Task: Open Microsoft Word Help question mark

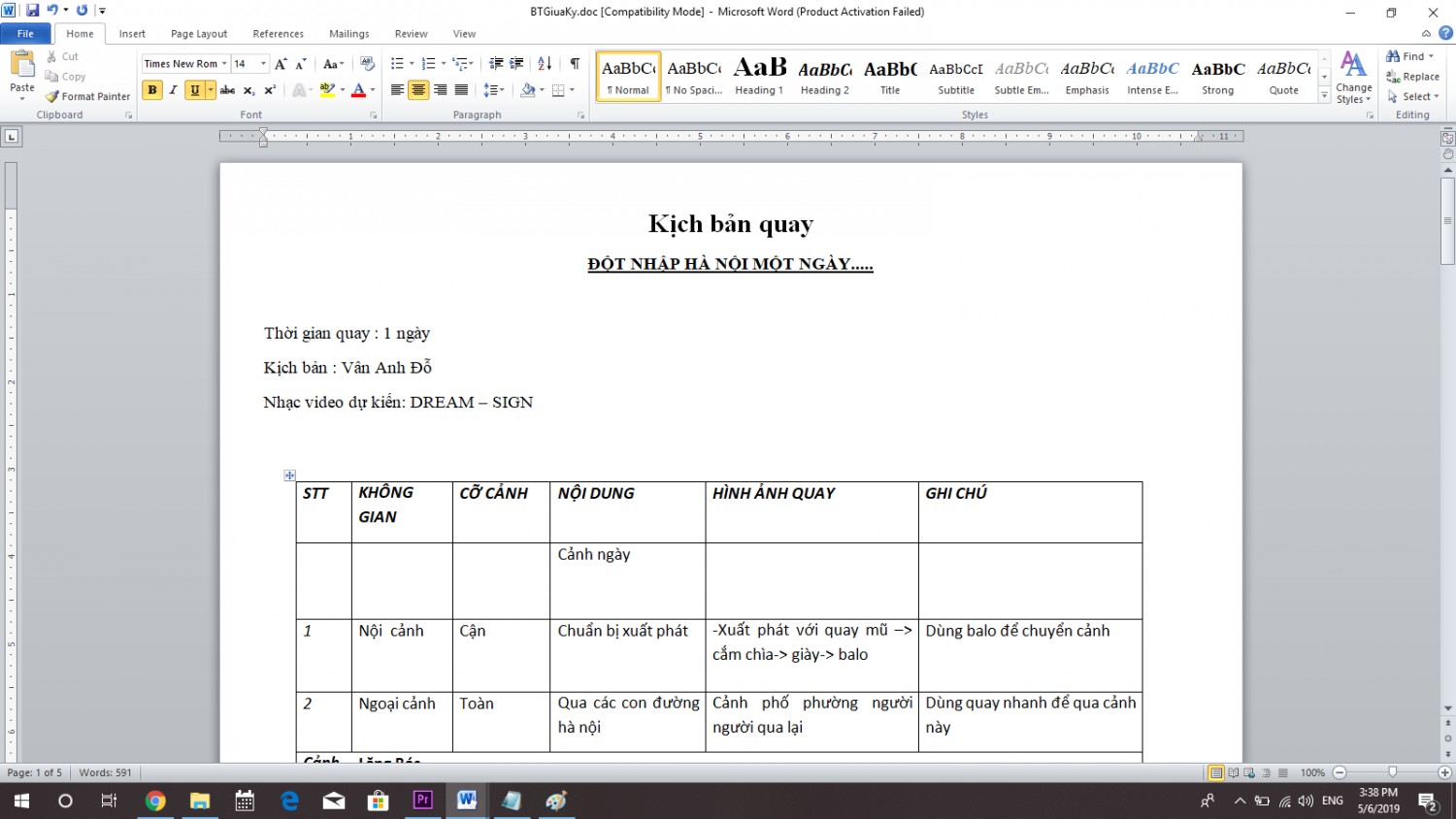Action: pyautogui.click(x=1445, y=33)
